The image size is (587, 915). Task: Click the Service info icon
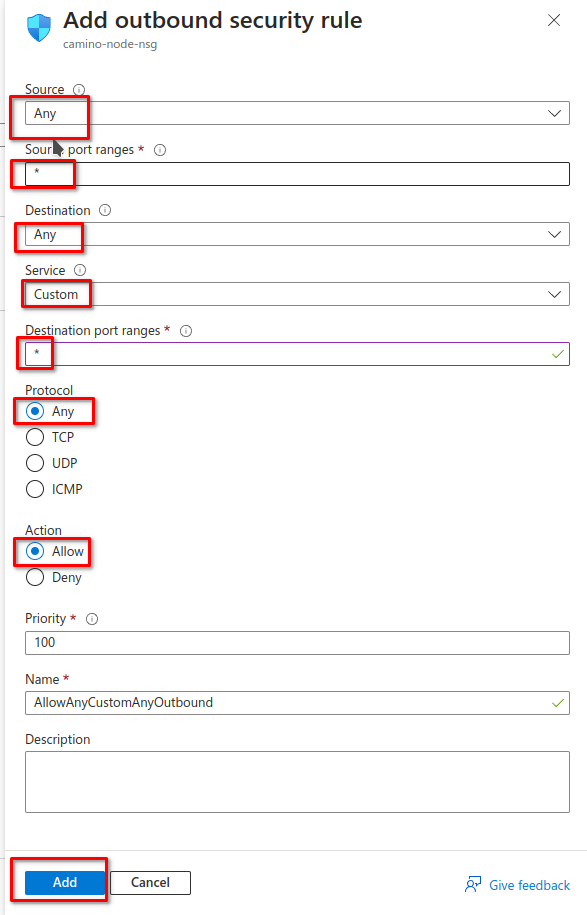[80, 270]
